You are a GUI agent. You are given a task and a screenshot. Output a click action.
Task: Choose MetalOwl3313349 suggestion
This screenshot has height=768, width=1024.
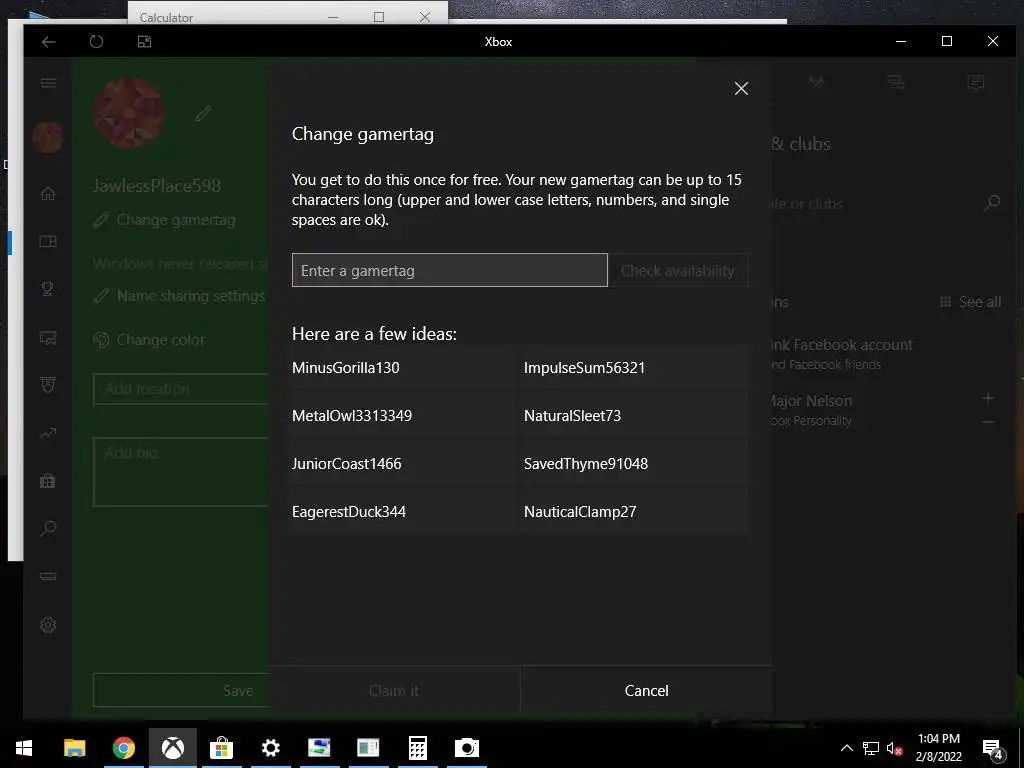[400, 415]
